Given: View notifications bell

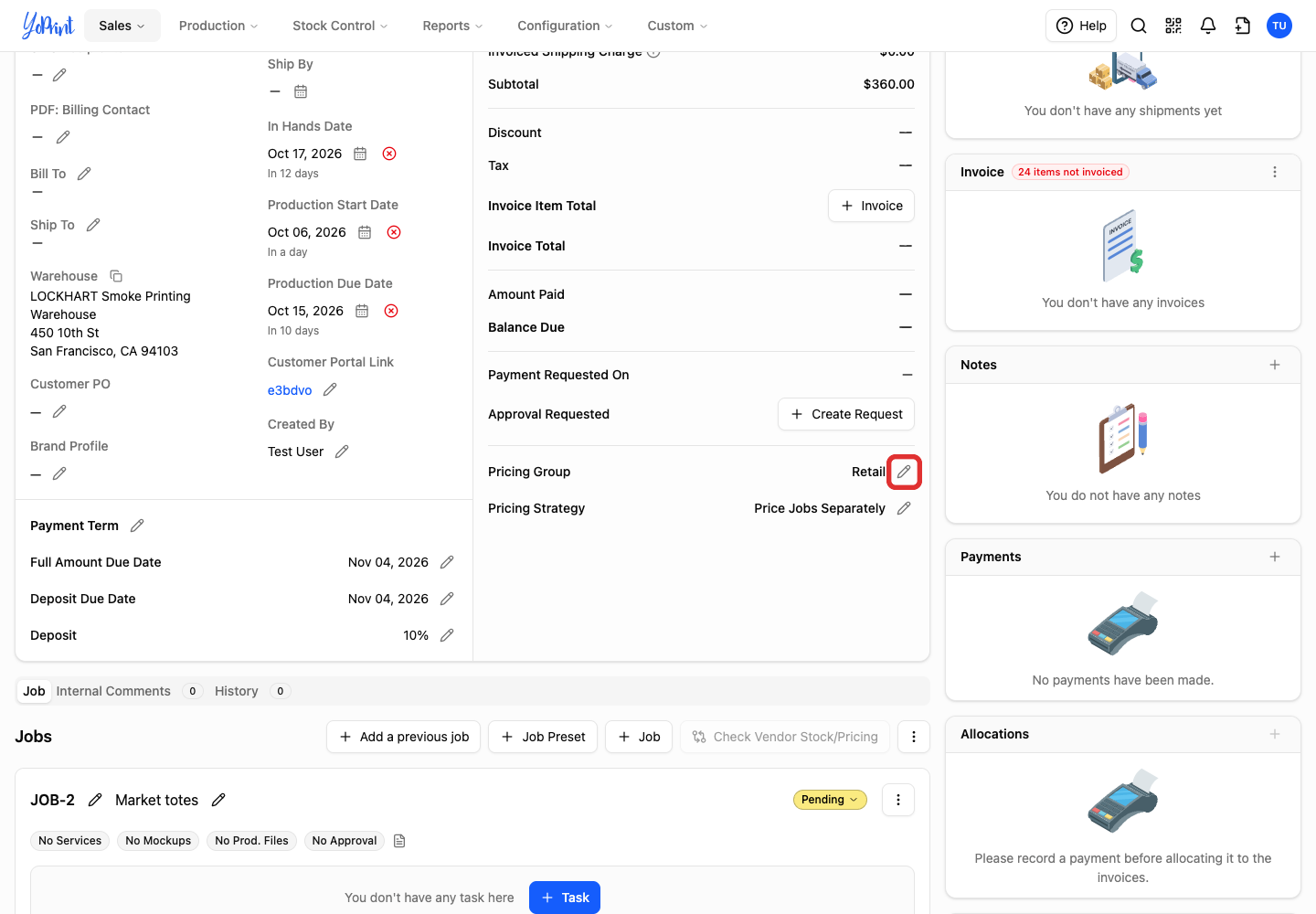Looking at the screenshot, I should (1208, 26).
